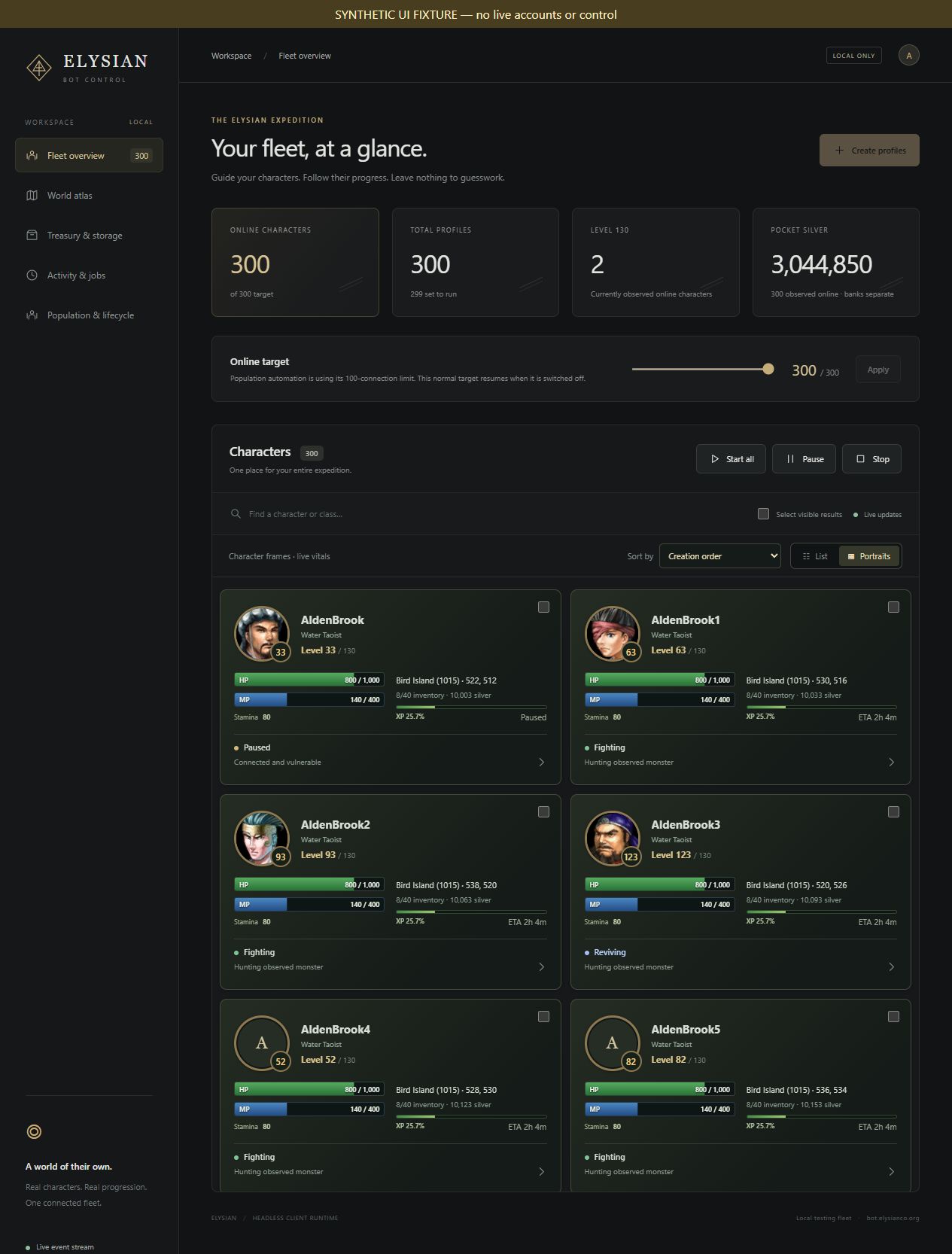Image resolution: width=952 pixels, height=1254 pixels.
Task: Click the List view lines icon
Action: coord(806,556)
